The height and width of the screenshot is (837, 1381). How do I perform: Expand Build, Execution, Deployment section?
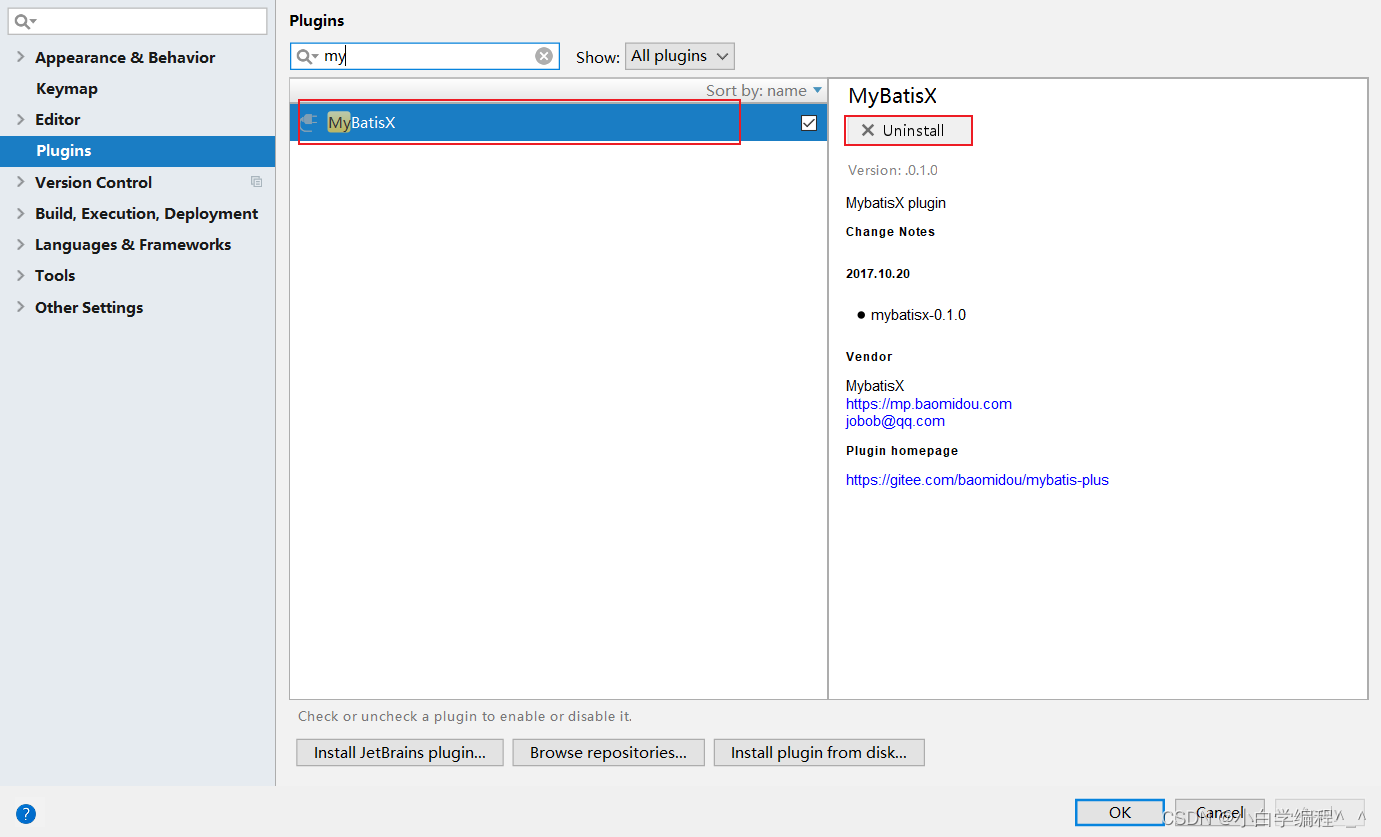(x=20, y=213)
